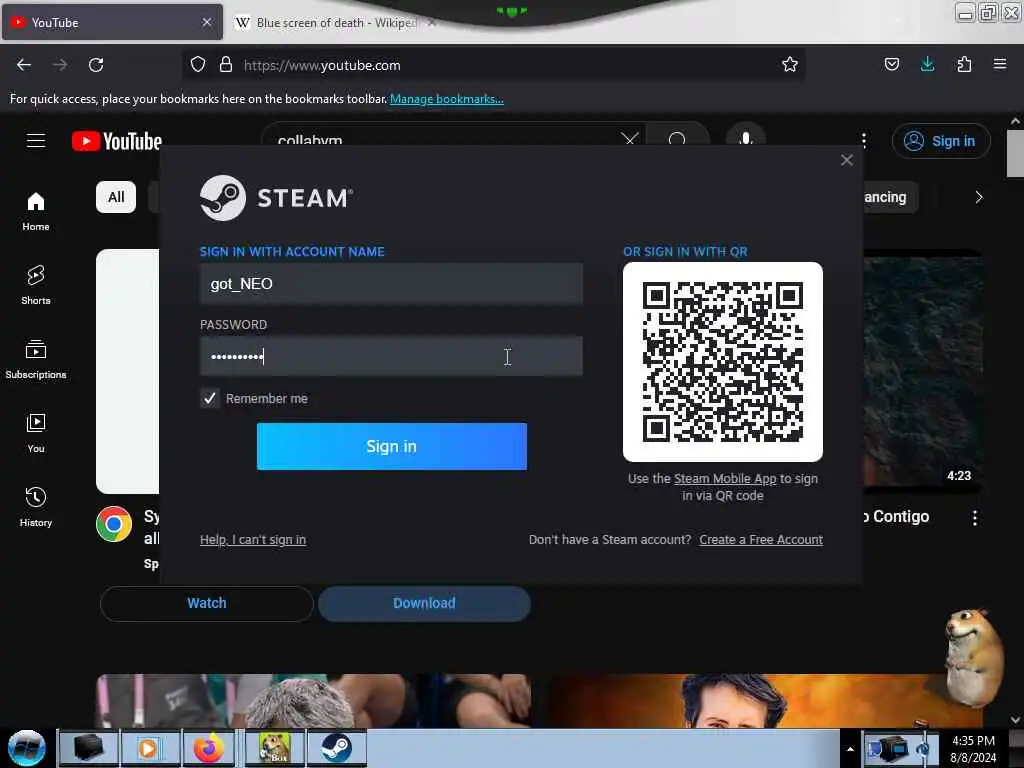
Task: Open the 4:23 video thumbnail
Action: tap(923, 369)
